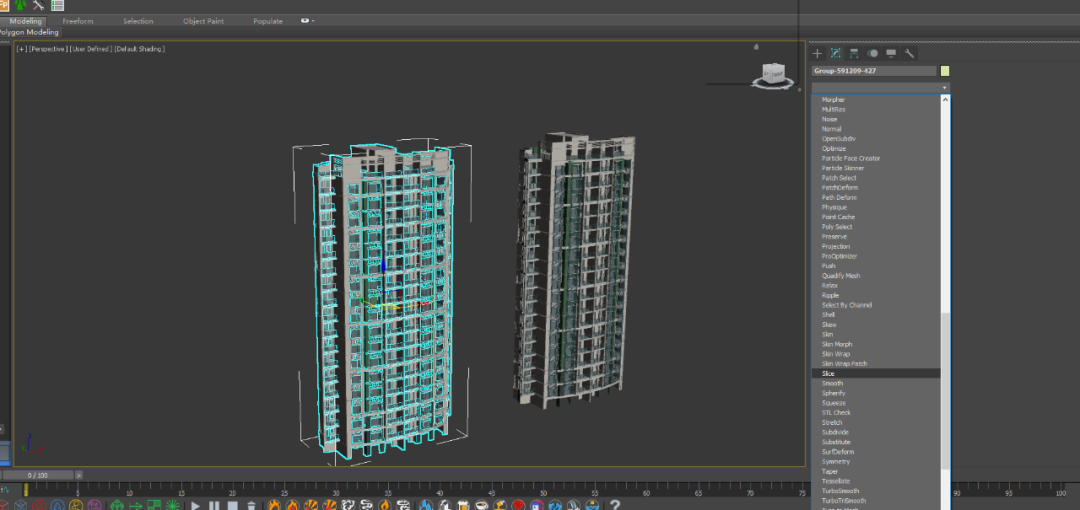Open the [User Defined] viewport menu
The width and height of the screenshot is (1080, 510).
[x=90, y=49]
